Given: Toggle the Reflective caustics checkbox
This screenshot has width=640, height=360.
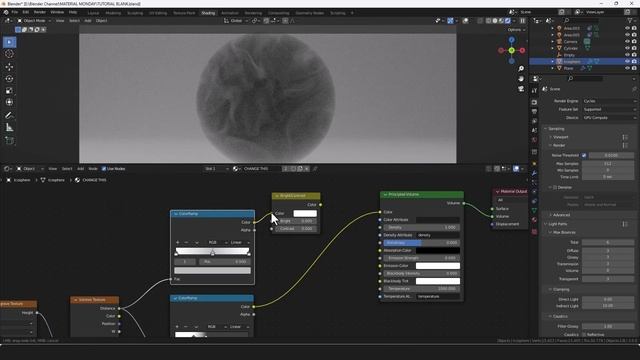Looking at the screenshot, I should click(x=584, y=334).
